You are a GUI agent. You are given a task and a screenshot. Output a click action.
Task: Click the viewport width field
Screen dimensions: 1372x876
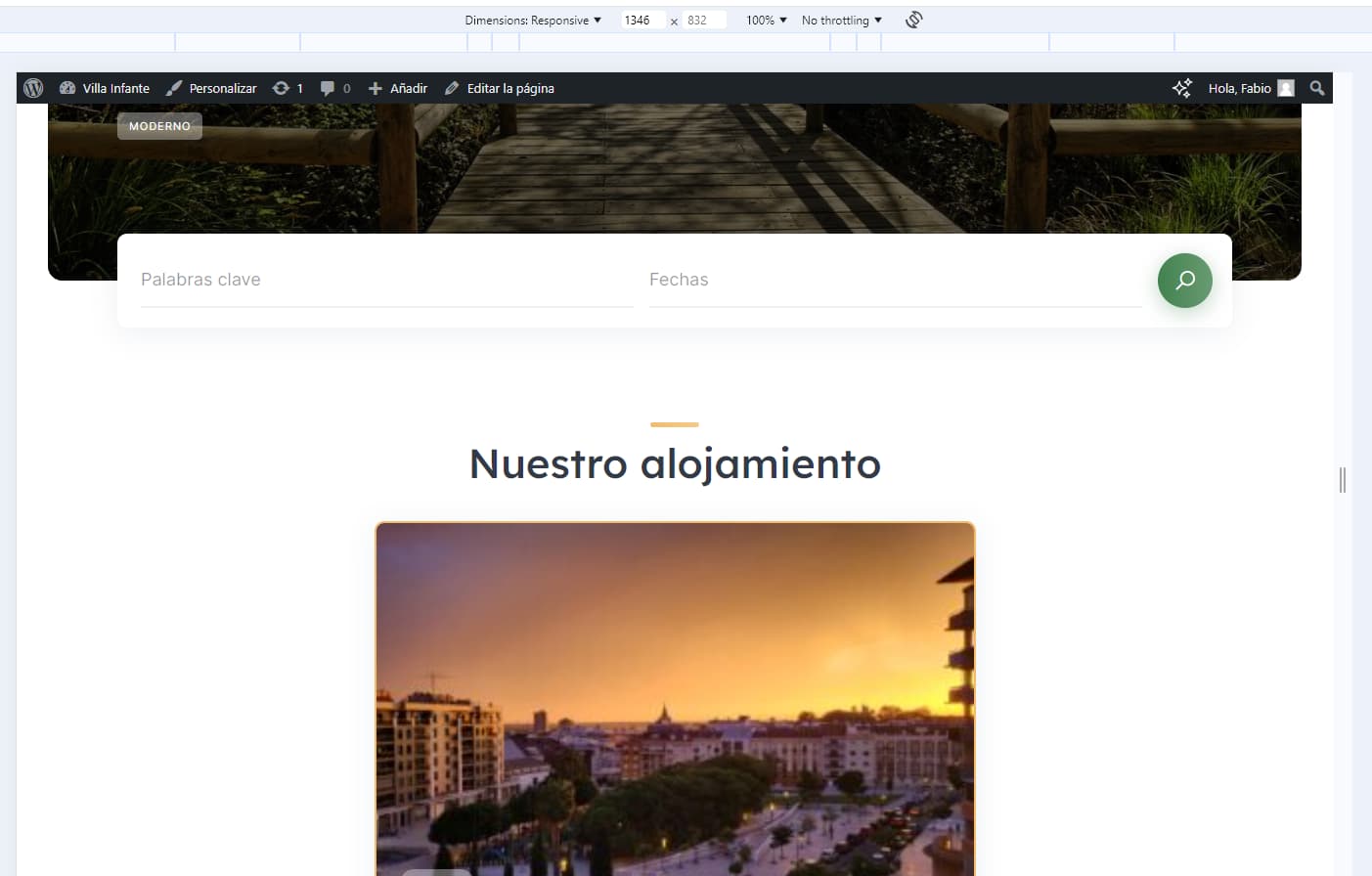[x=642, y=20]
